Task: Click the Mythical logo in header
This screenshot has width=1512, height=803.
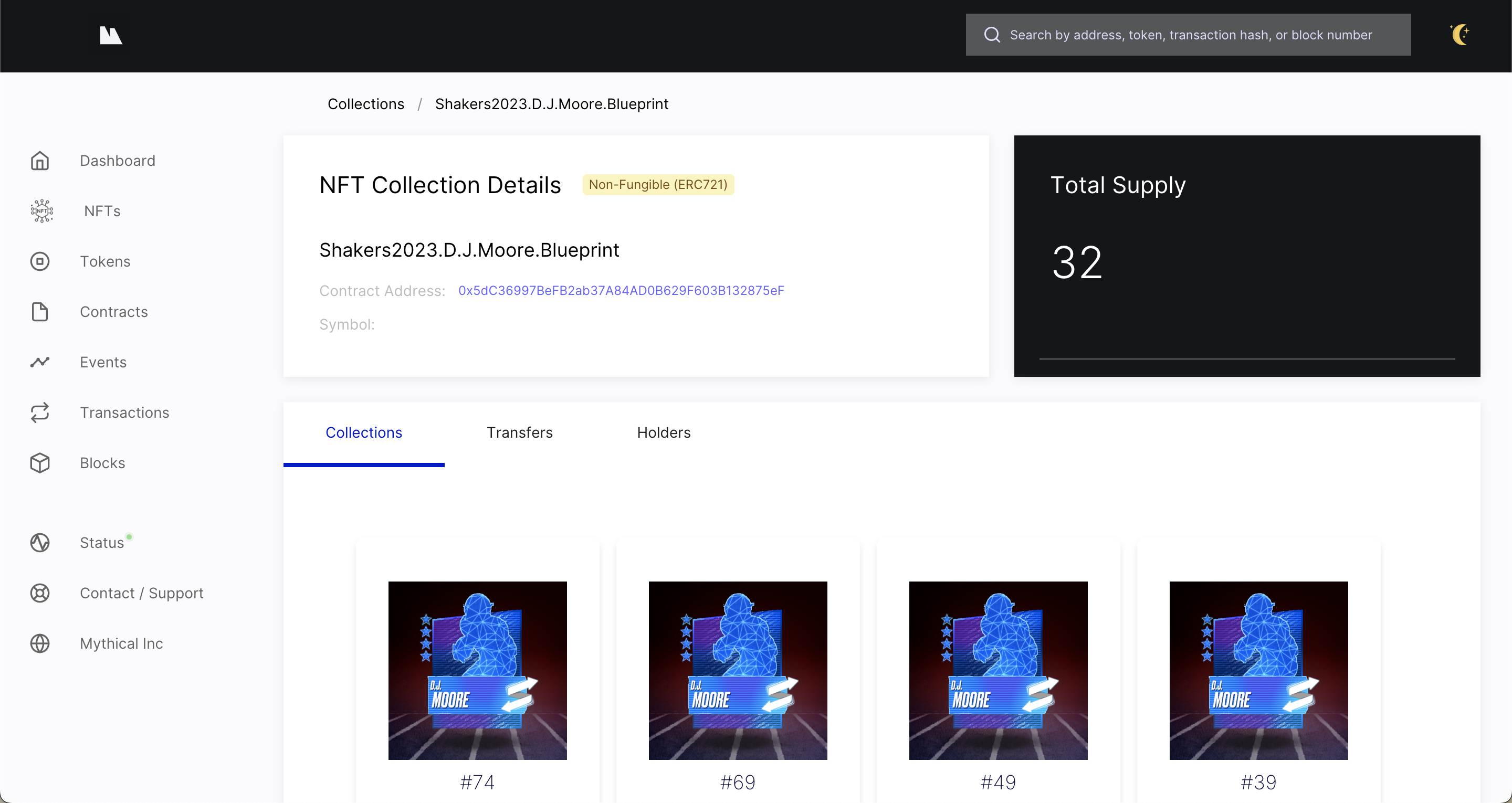Action: click(110, 35)
